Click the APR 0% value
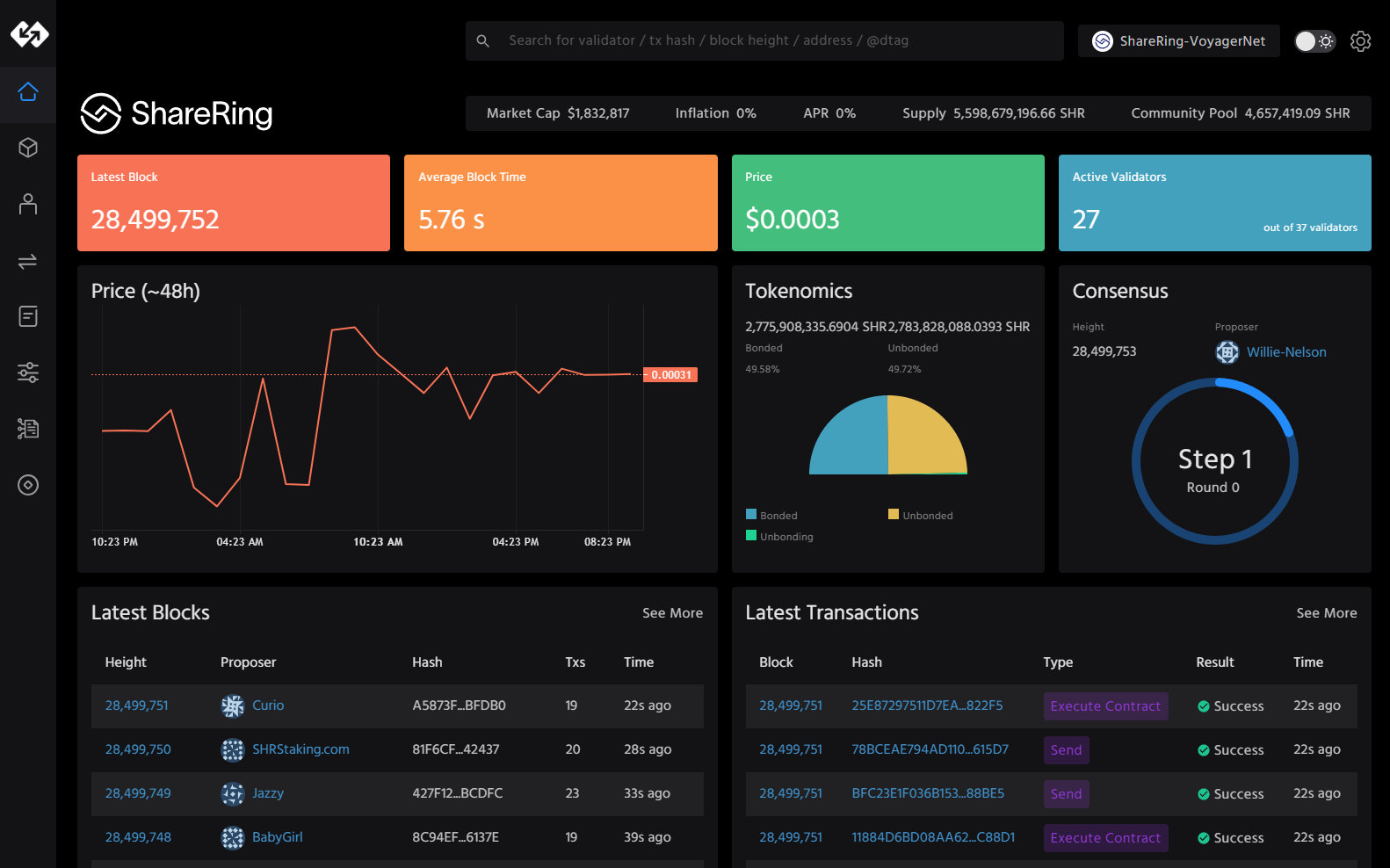The height and width of the screenshot is (868, 1390). (x=845, y=113)
